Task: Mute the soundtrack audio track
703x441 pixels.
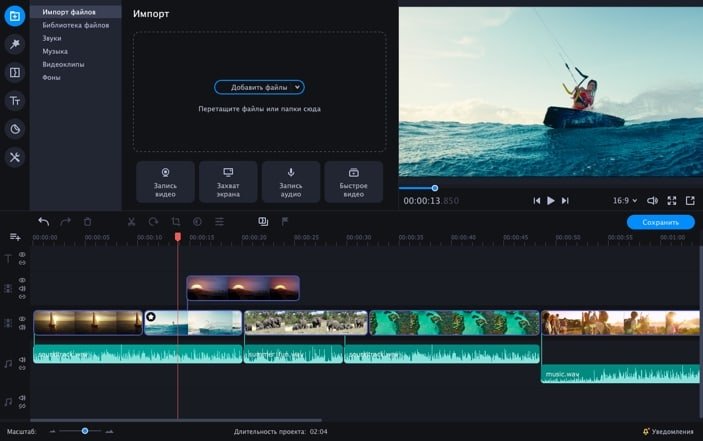Action: coord(22,358)
